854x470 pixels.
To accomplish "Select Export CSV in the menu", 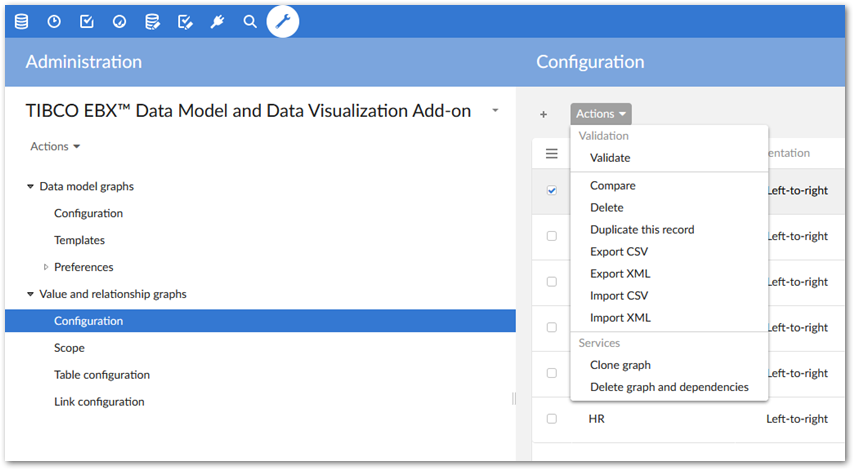I will point(620,251).
